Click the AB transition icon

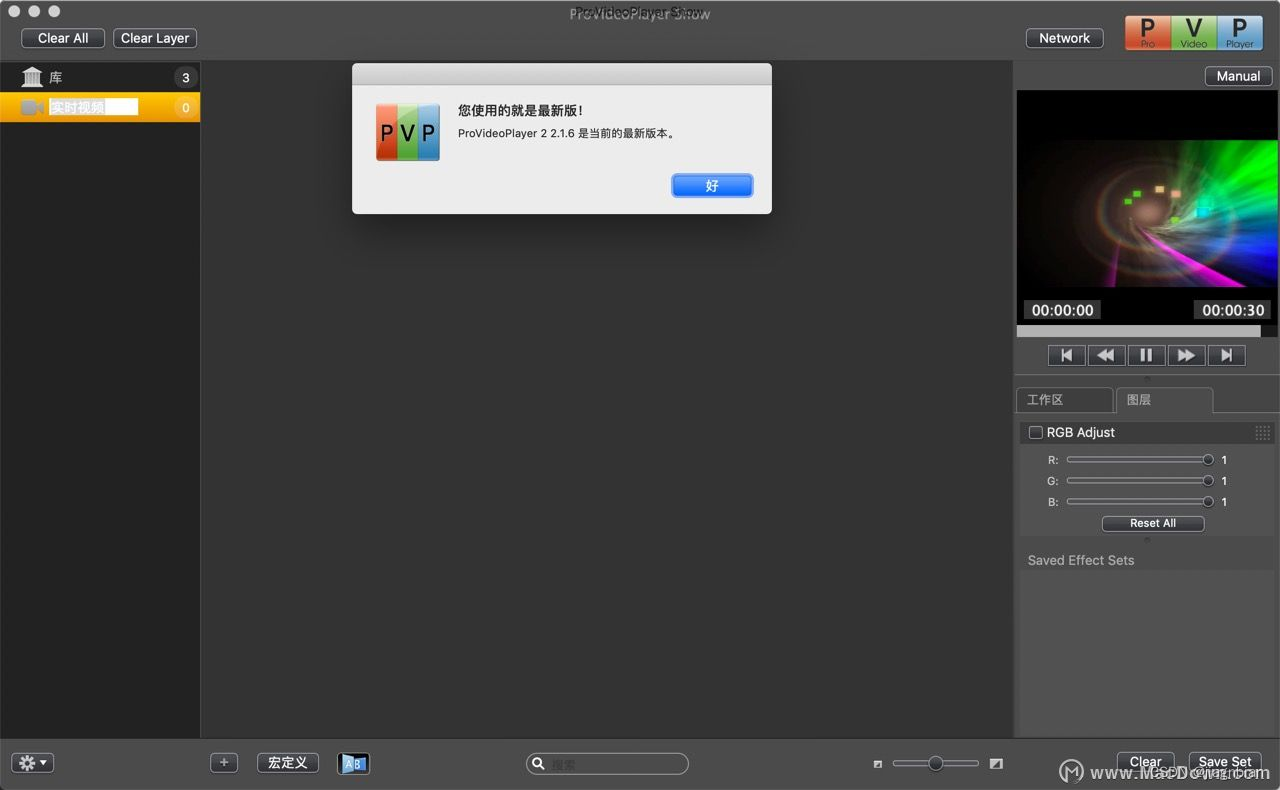pos(354,763)
